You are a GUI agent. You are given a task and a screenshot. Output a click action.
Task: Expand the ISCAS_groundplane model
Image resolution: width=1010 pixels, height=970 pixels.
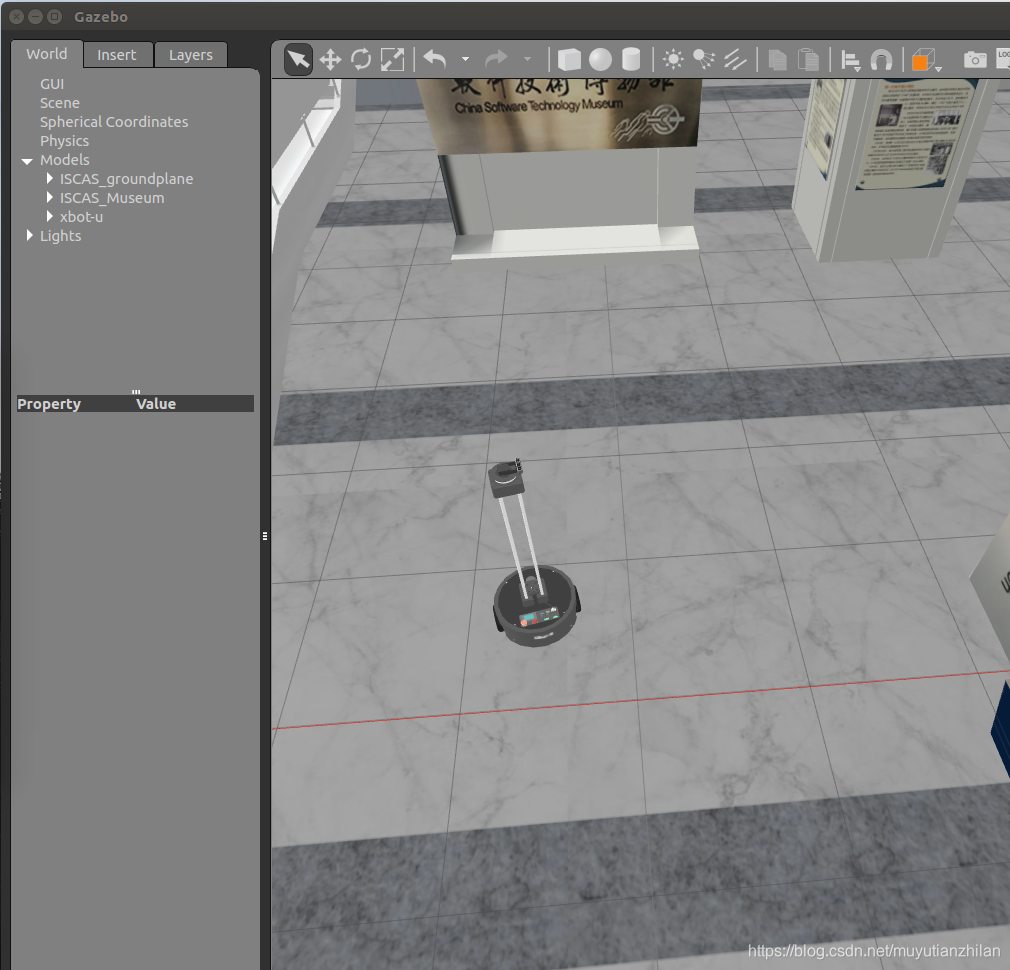point(50,178)
